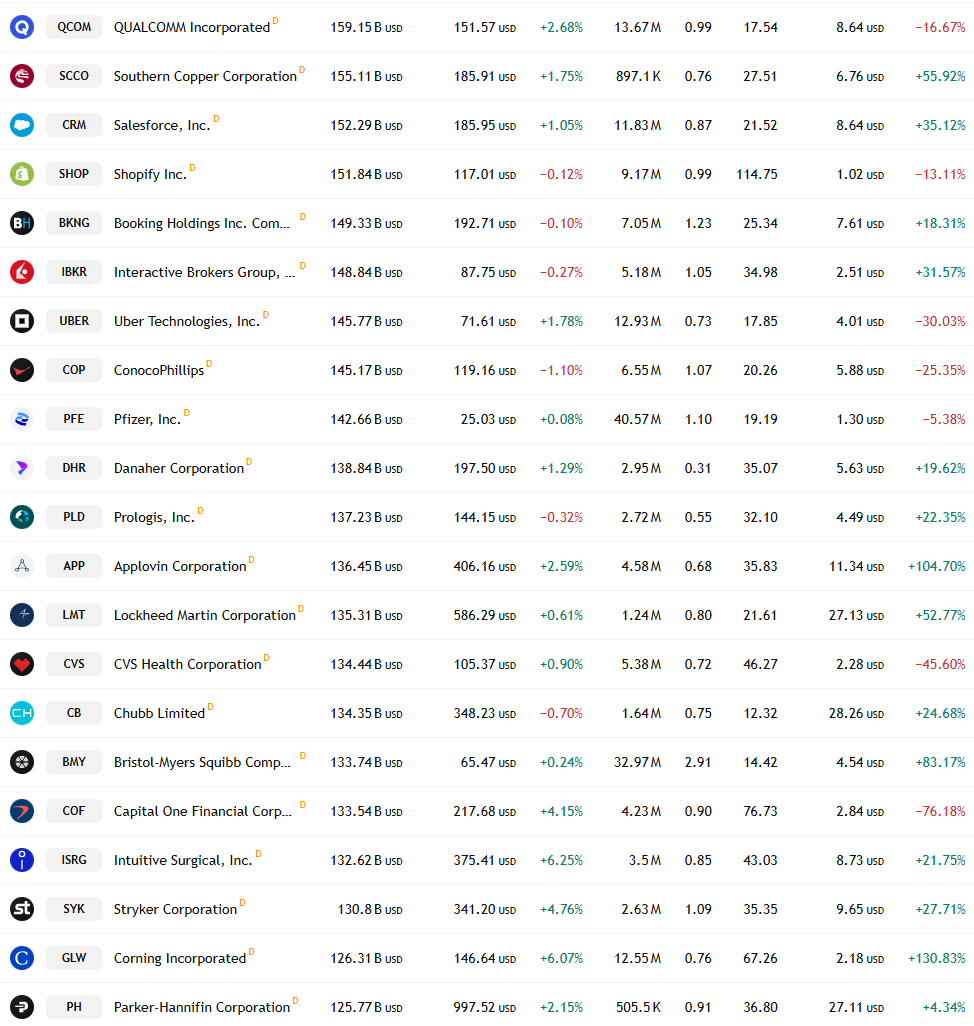The width and height of the screenshot is (974, 1026).
Task: Click Shopify's 114.75 P/E value
Action: tap(757, 175)
